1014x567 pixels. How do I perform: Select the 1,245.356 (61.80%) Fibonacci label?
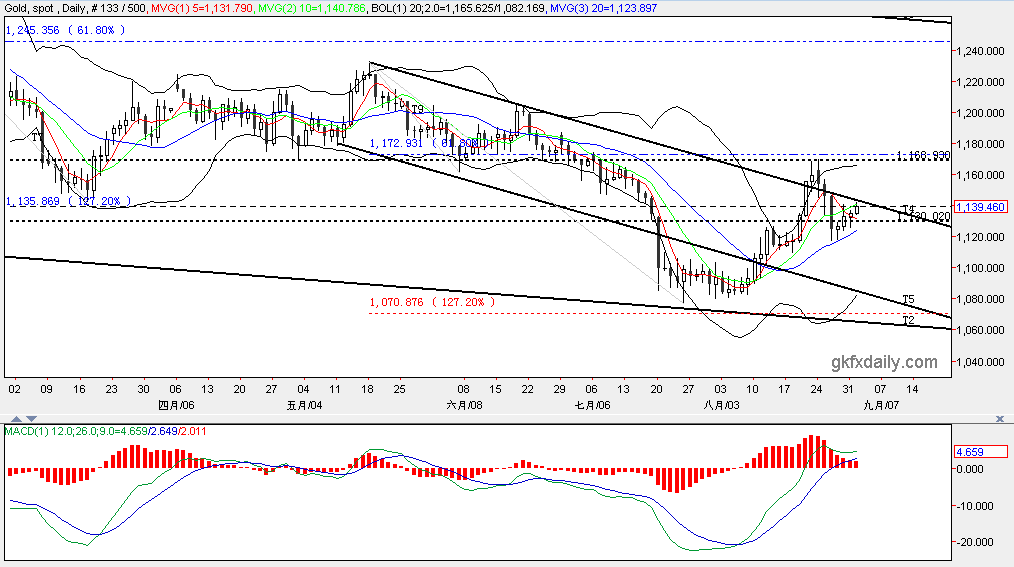coord(65,30)
